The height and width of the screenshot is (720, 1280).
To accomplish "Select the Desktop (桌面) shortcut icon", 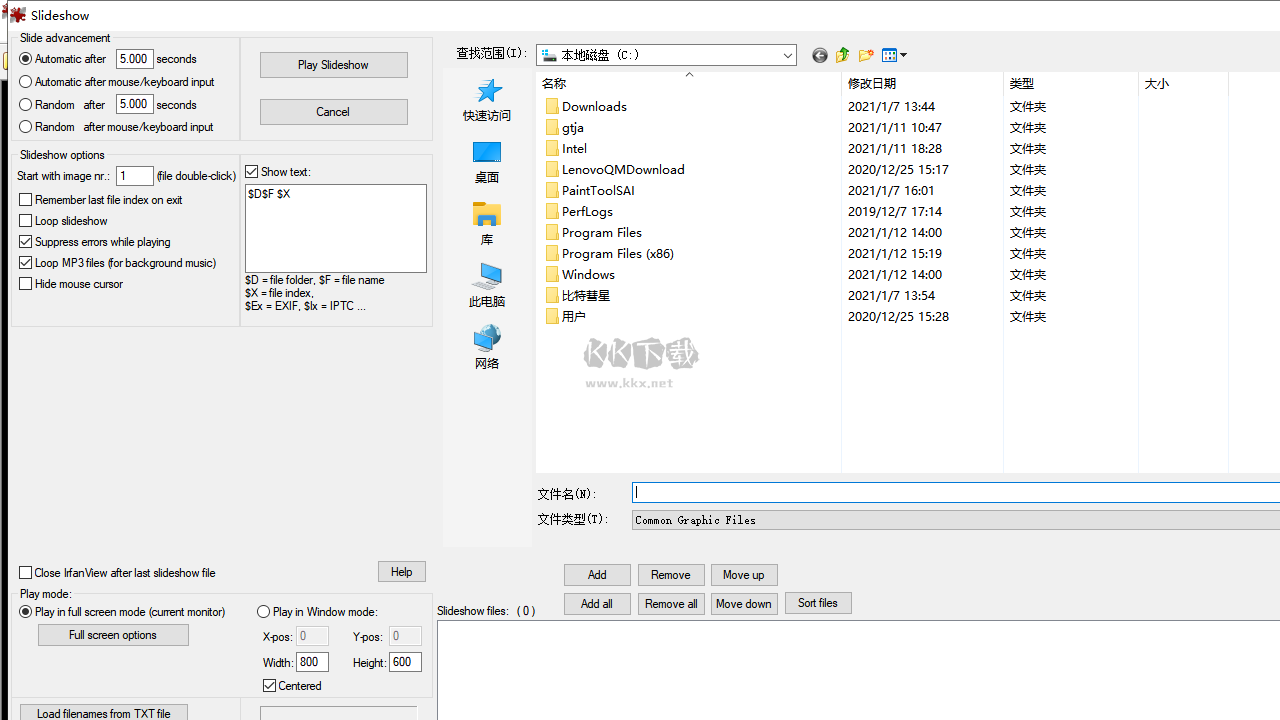I will coord(487,162).
